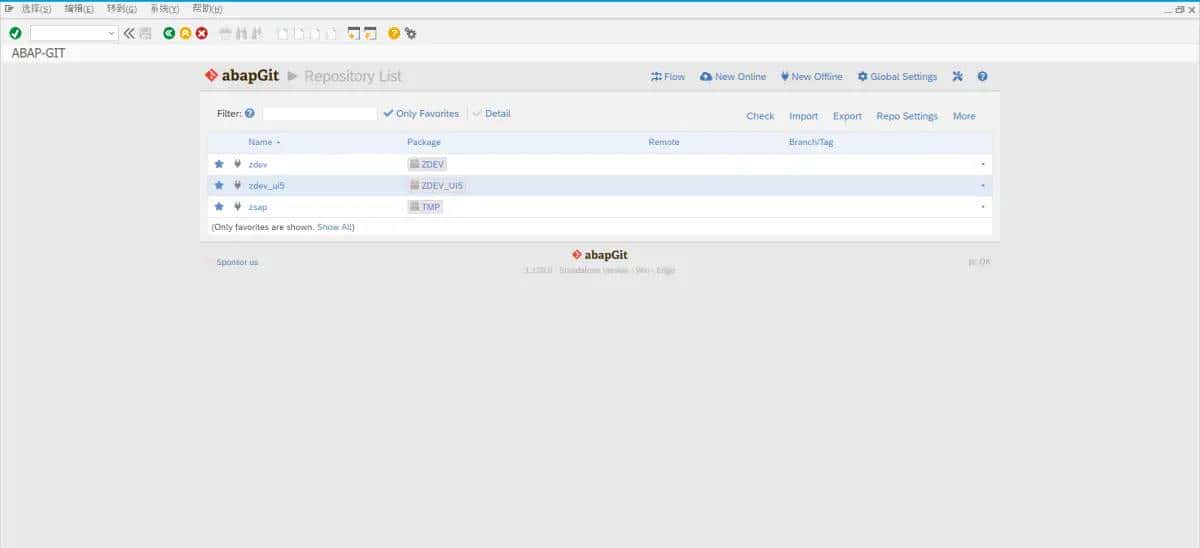Click into the Filter text field
The width and height of the screenshot is (1200, 548).
[320, 114]
